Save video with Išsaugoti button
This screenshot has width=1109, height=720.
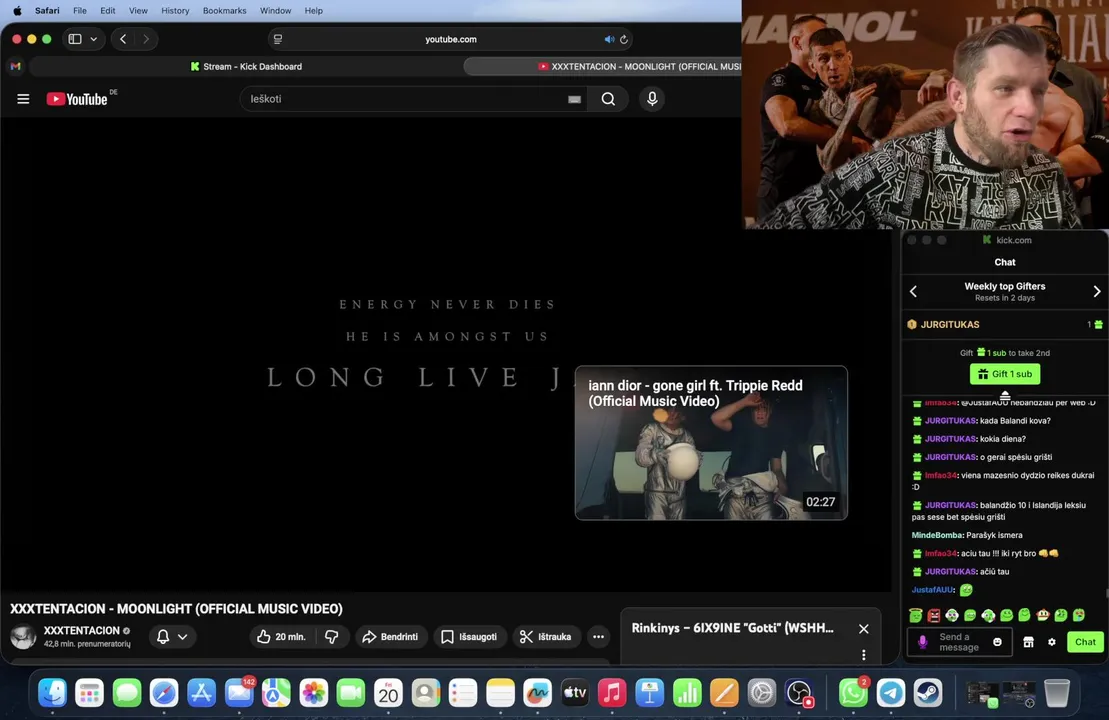(x=470, y=637)
